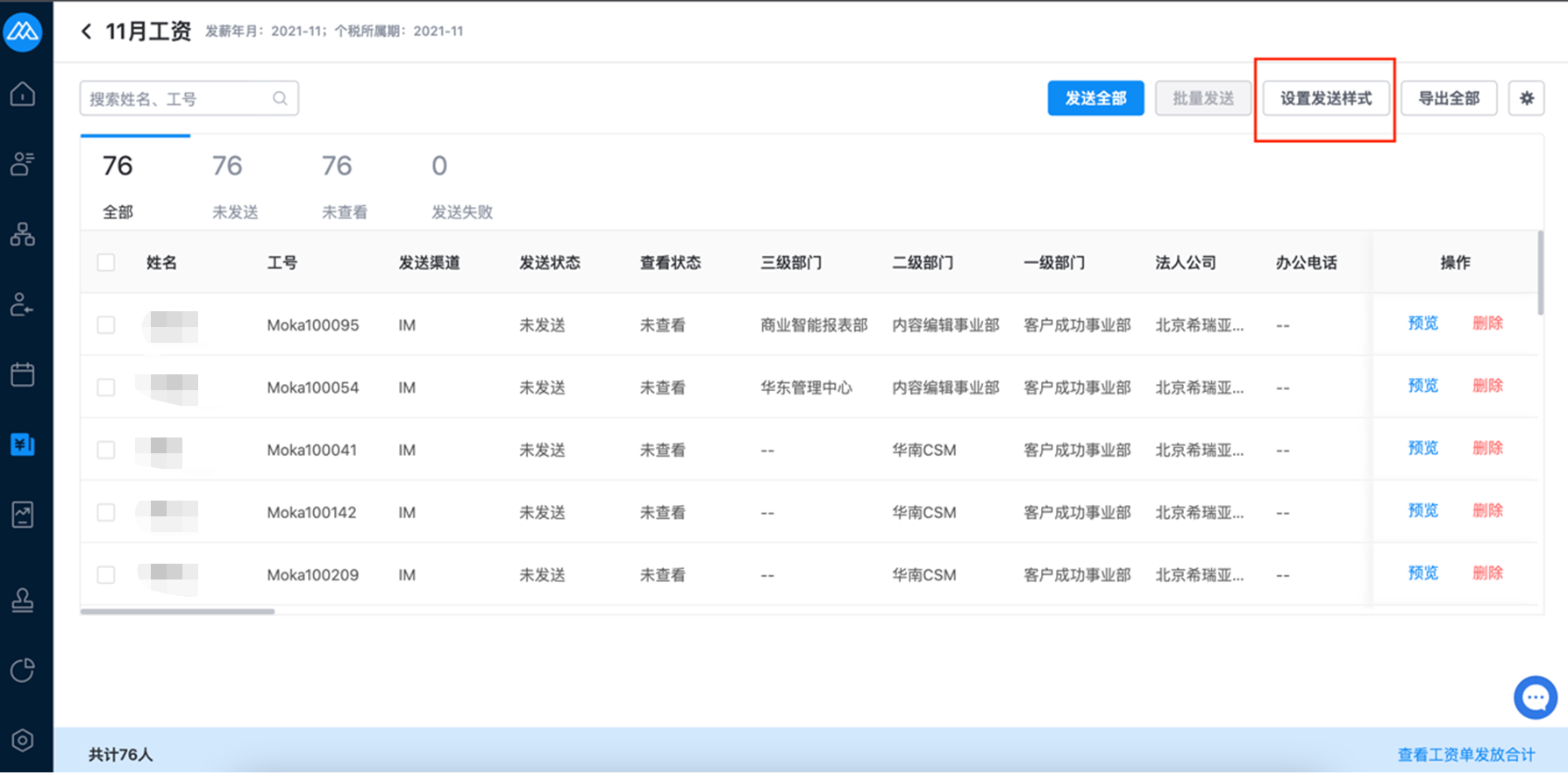Open 查看工资单发放合计 link
This screenshot has width=1568, height=775.
click(x=1466, y=755)
